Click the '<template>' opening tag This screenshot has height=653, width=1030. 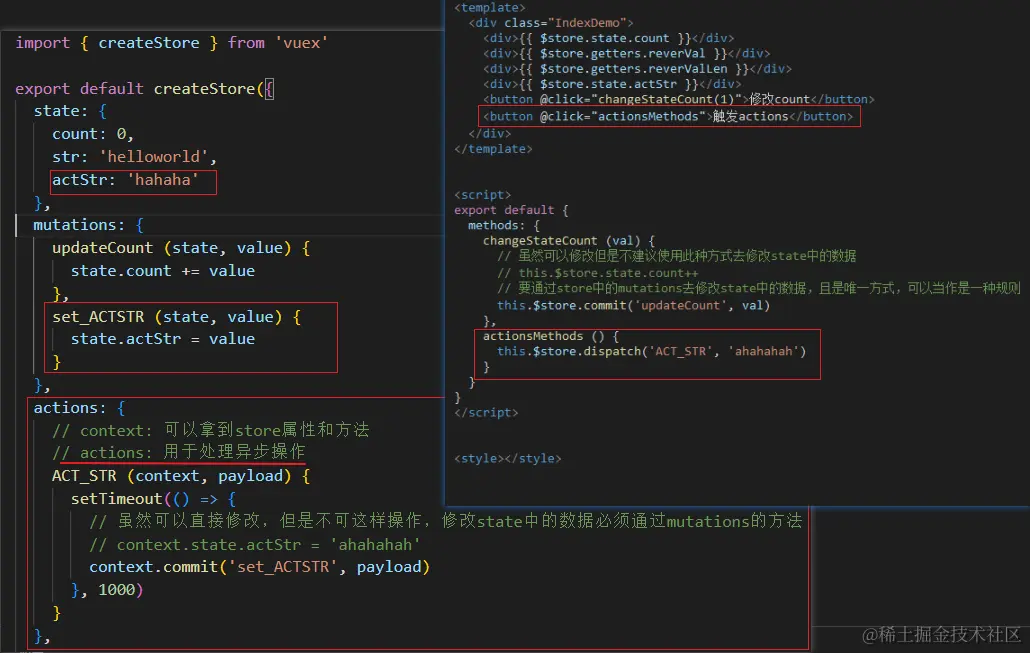(489, 8)
